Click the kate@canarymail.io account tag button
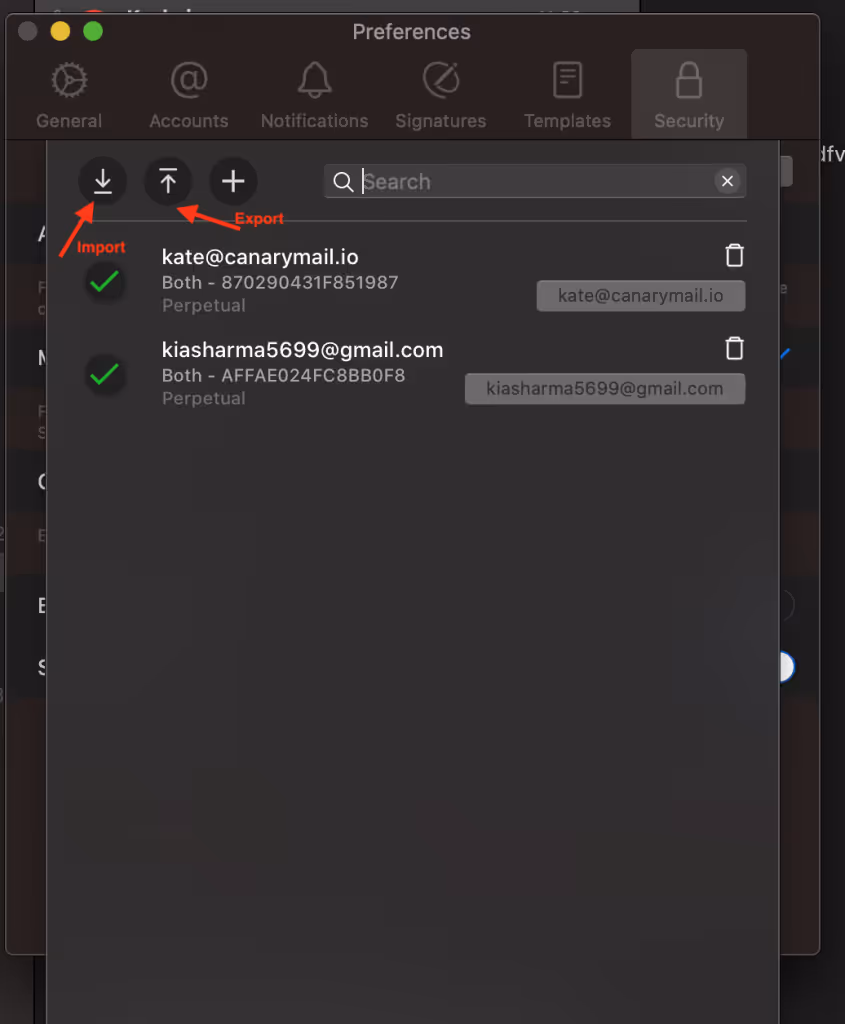845x1024 pixels. click(641, 296)
